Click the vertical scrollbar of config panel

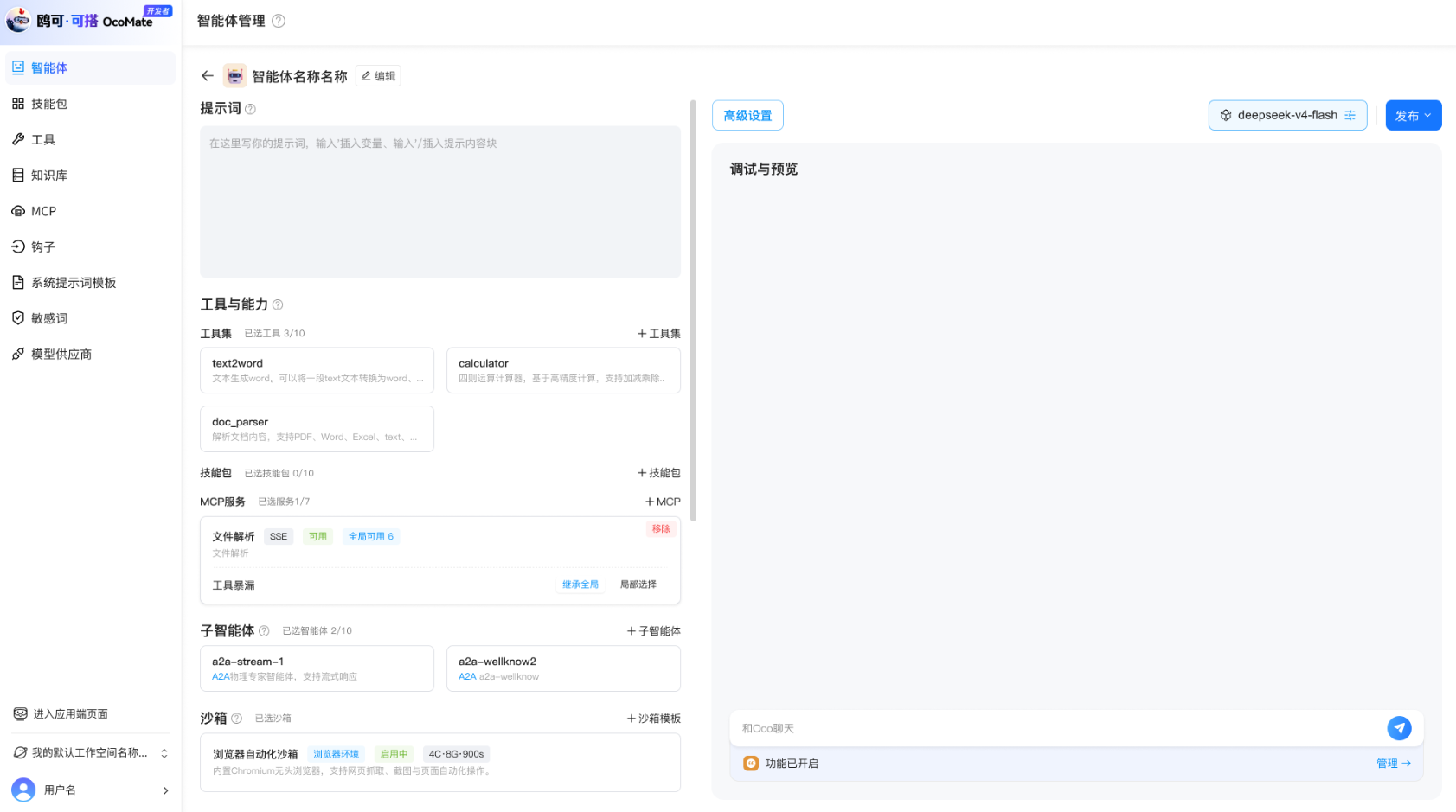[693, 310]
